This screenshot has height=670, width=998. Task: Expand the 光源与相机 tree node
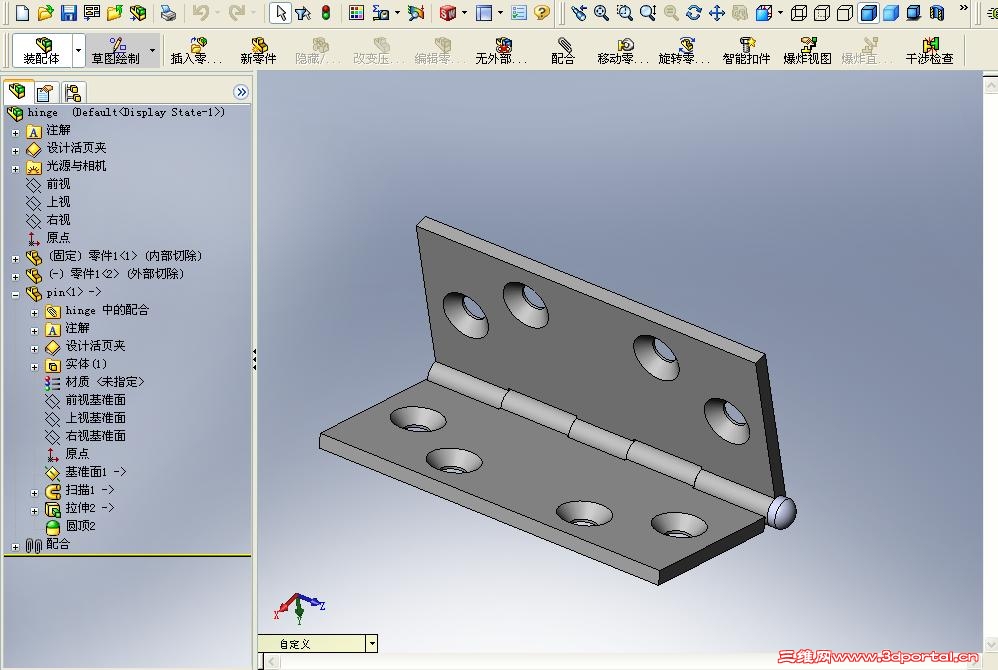click(x=15, y=169)
